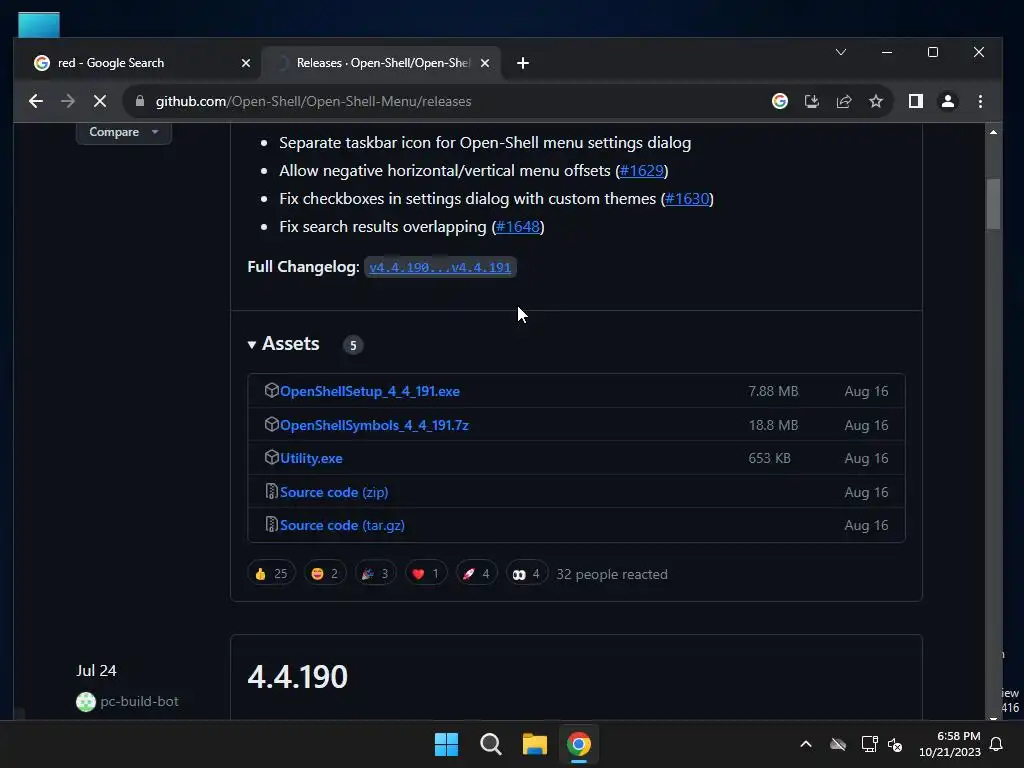
Task: Click the rocket reaction (4)
Action: (476, 573)
